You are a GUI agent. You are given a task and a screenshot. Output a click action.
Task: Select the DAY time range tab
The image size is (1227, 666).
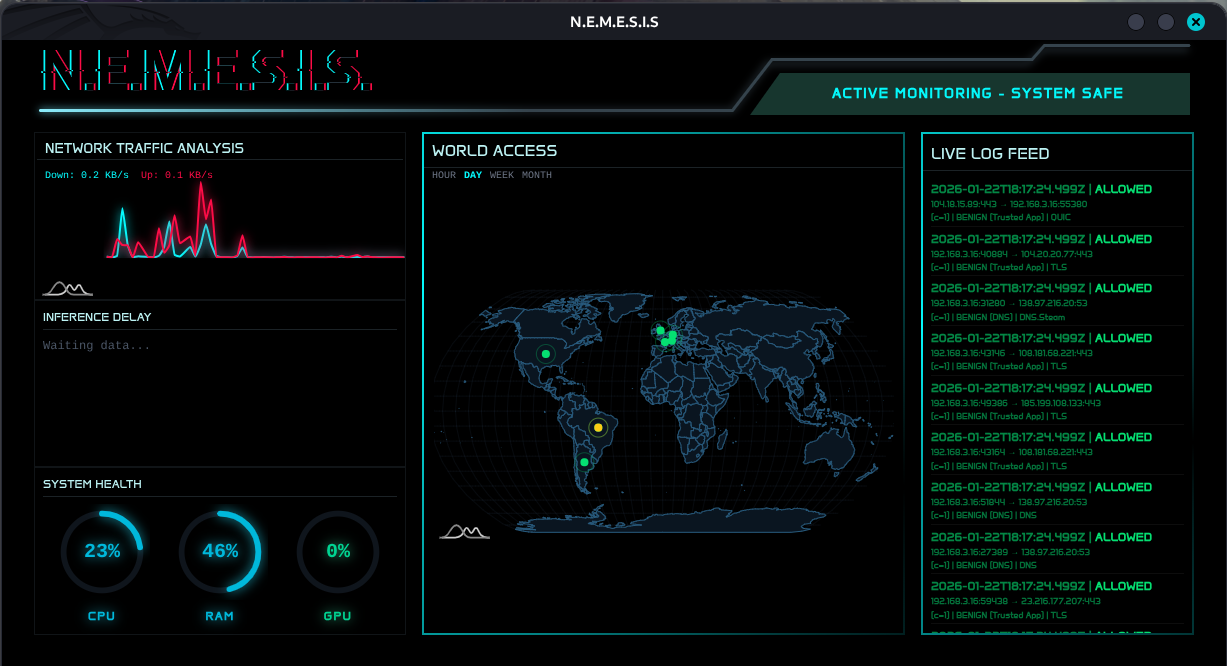tap(473, 175)
